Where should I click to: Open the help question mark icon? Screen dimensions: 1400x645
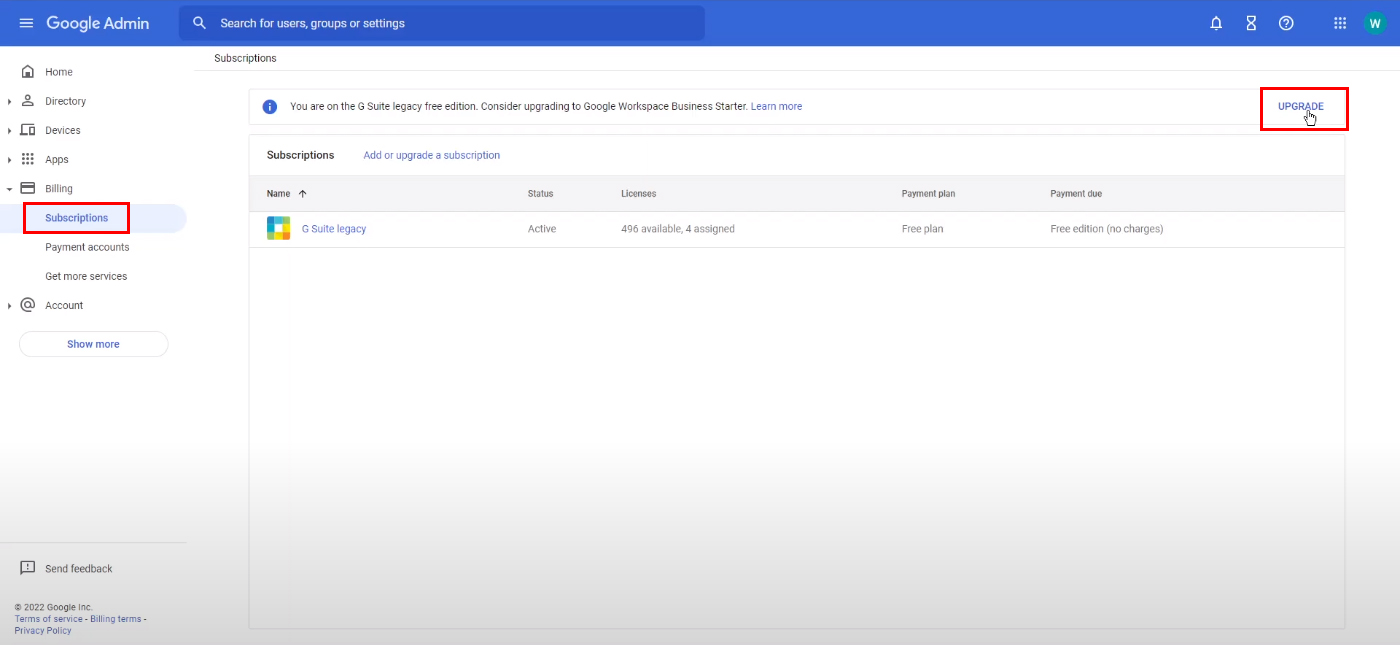1286,23
